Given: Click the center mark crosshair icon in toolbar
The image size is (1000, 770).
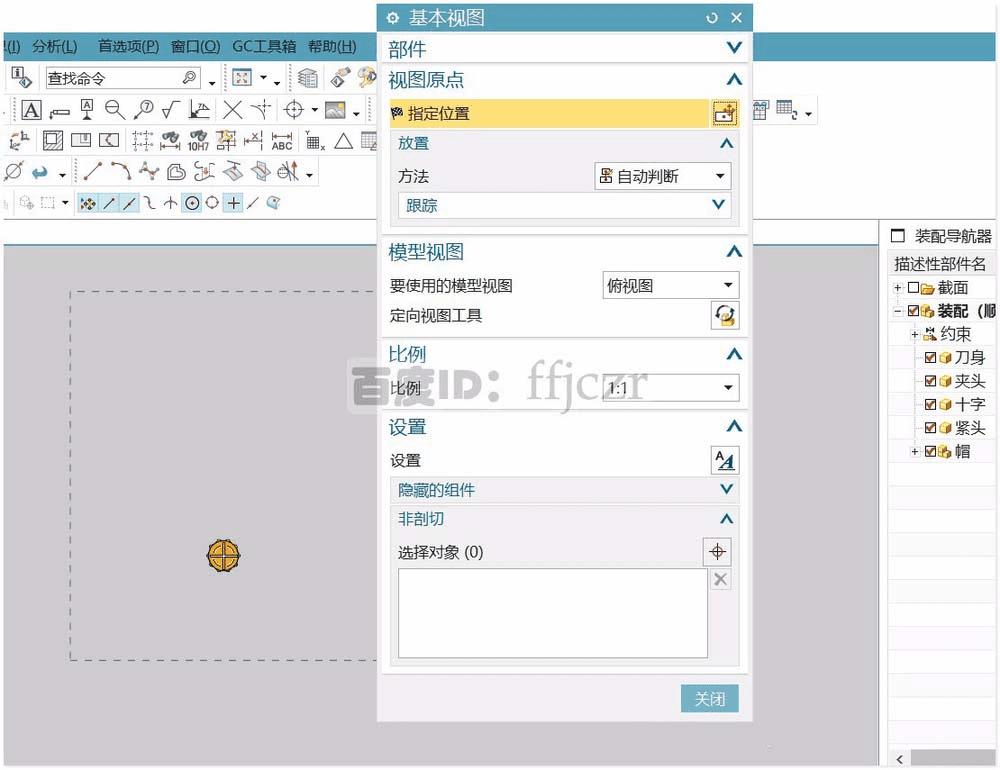Looking at the screenshot, I should click(292, 109).
